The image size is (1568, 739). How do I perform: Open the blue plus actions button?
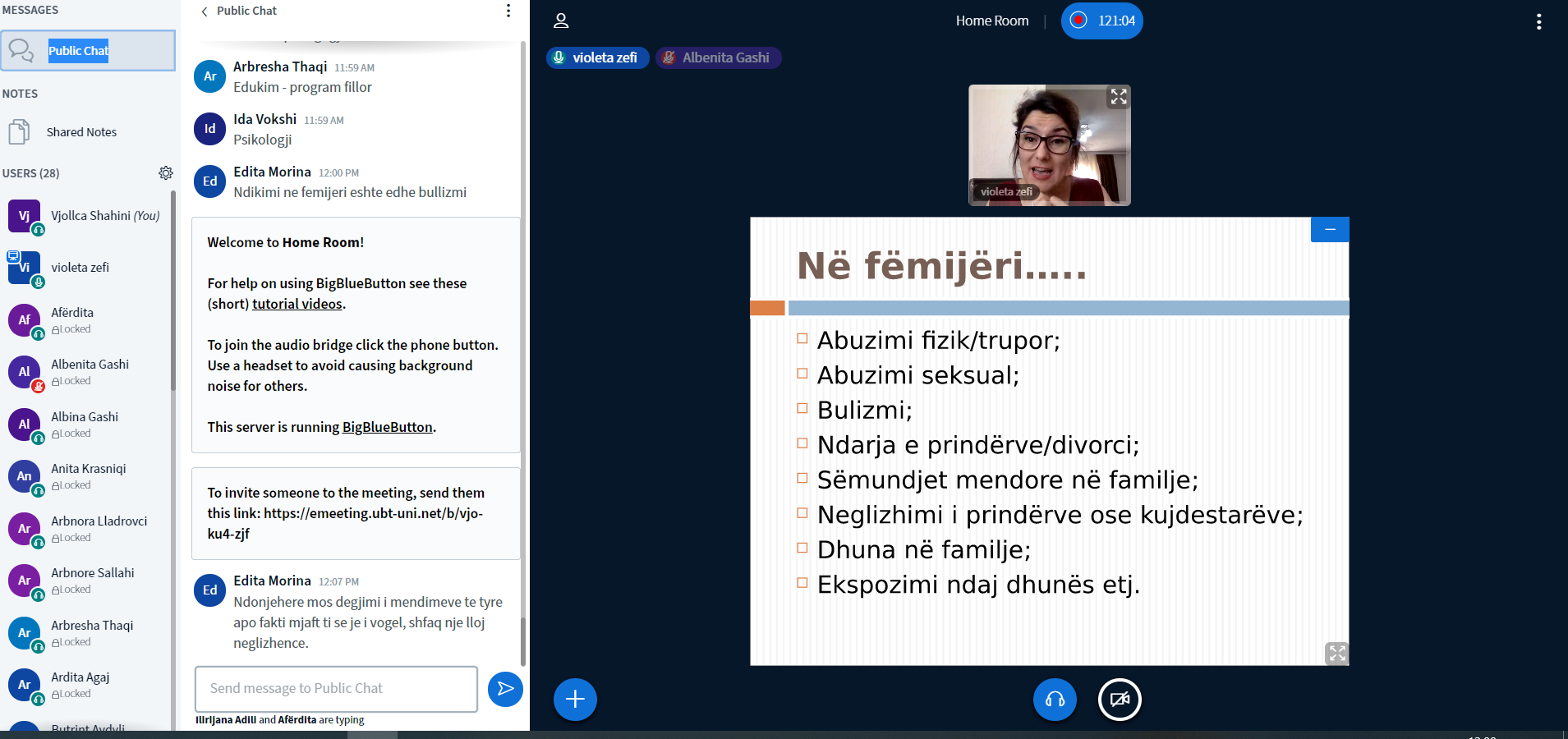click(575, 700)
